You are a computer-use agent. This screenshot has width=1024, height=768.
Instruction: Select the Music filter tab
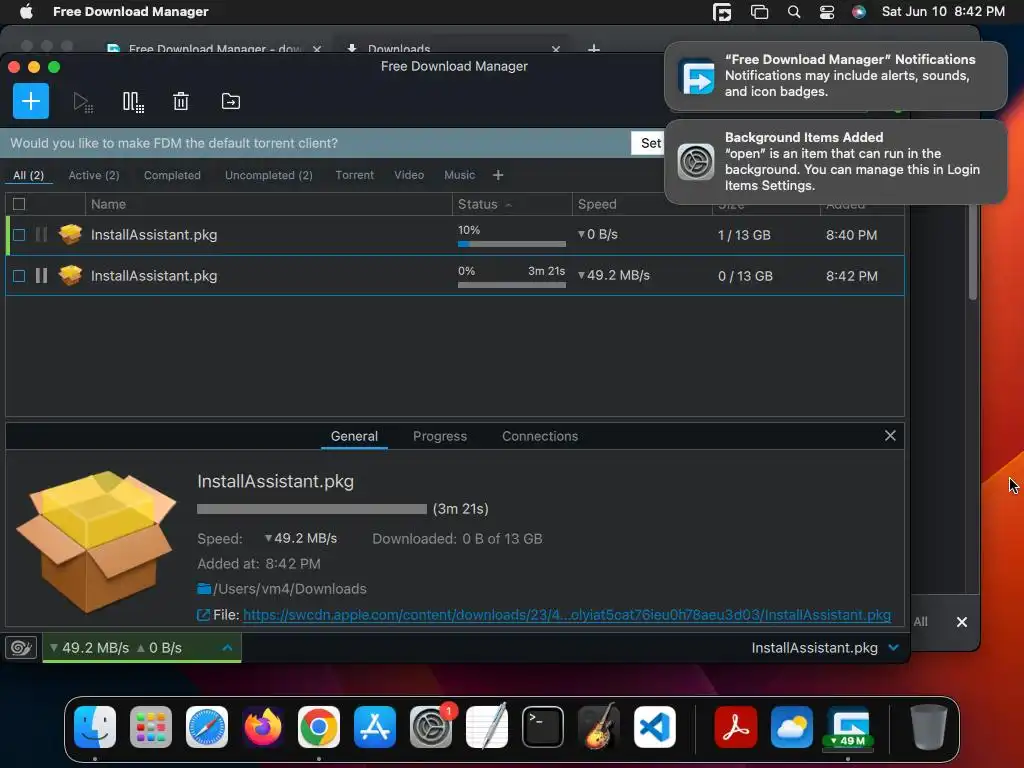click(460, 175)
